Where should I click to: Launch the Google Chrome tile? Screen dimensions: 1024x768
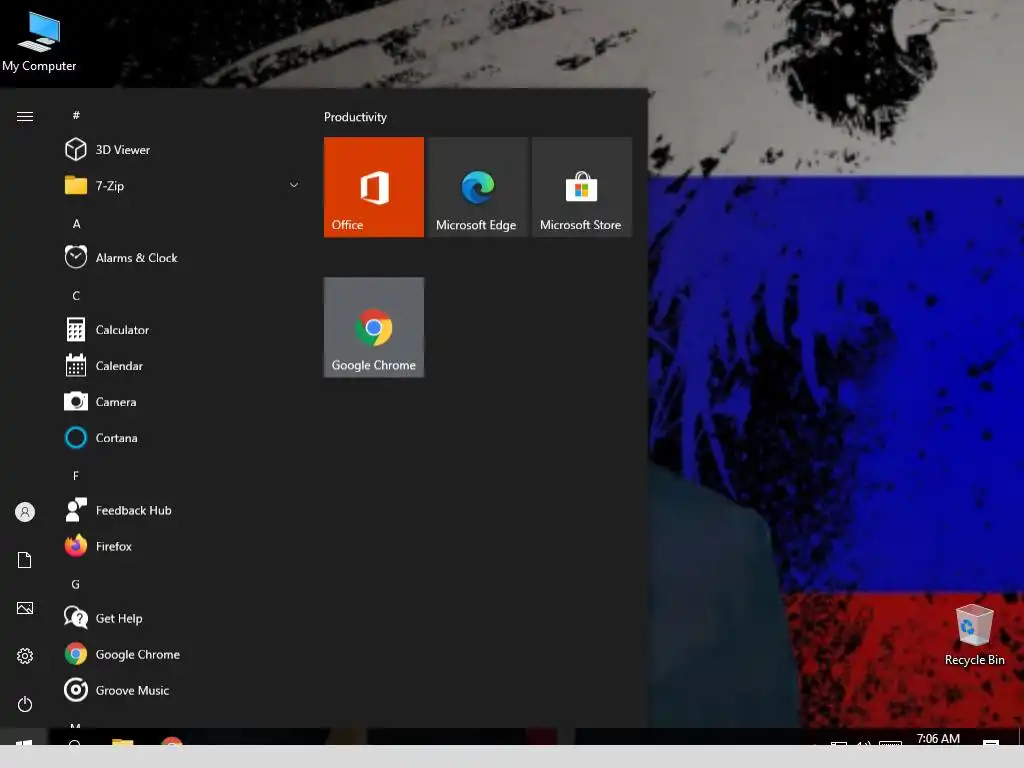374,327
